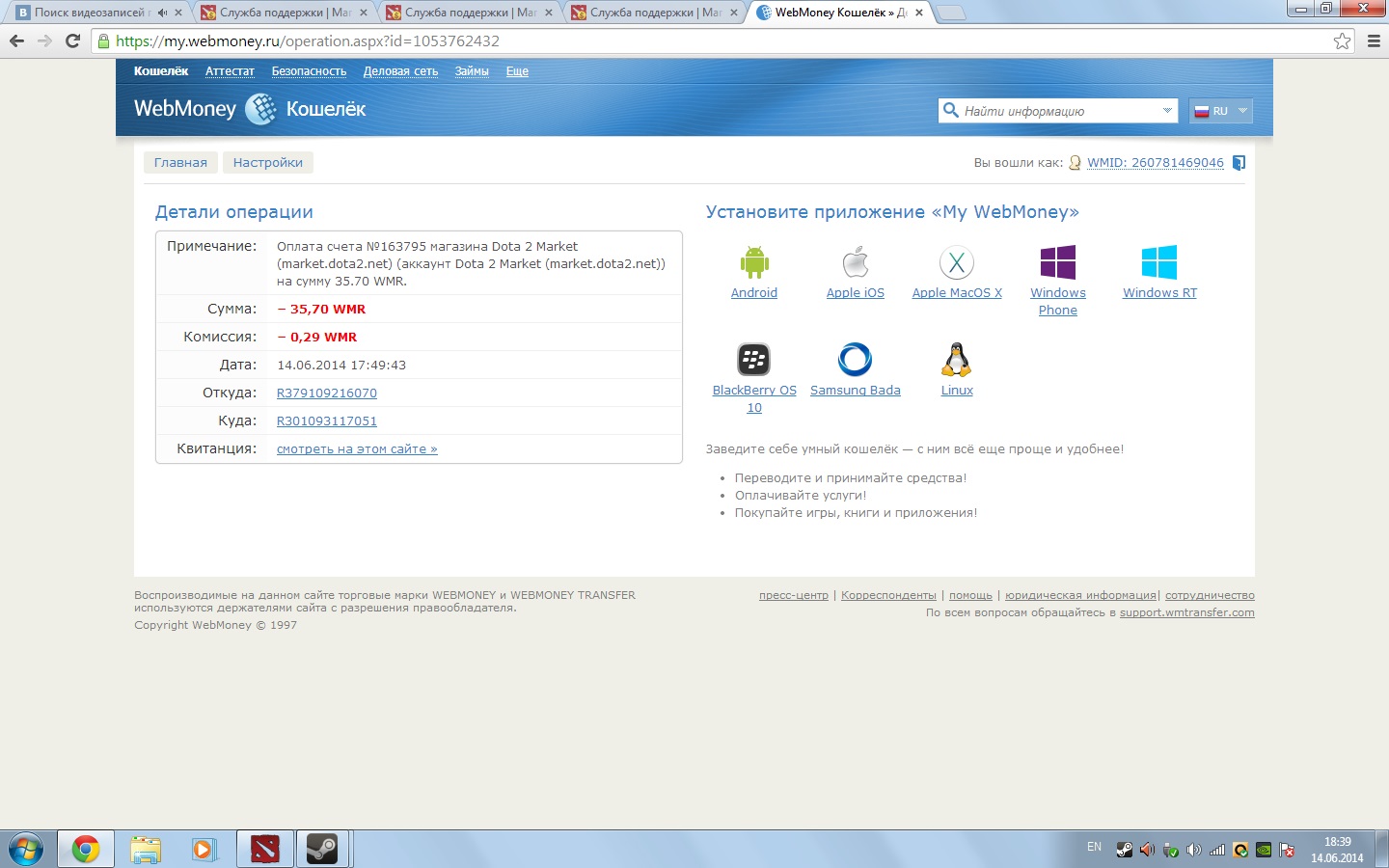1389x868 pixels.
Task: Click the support.wmtransfer.com link
Action: point(1187,612)
